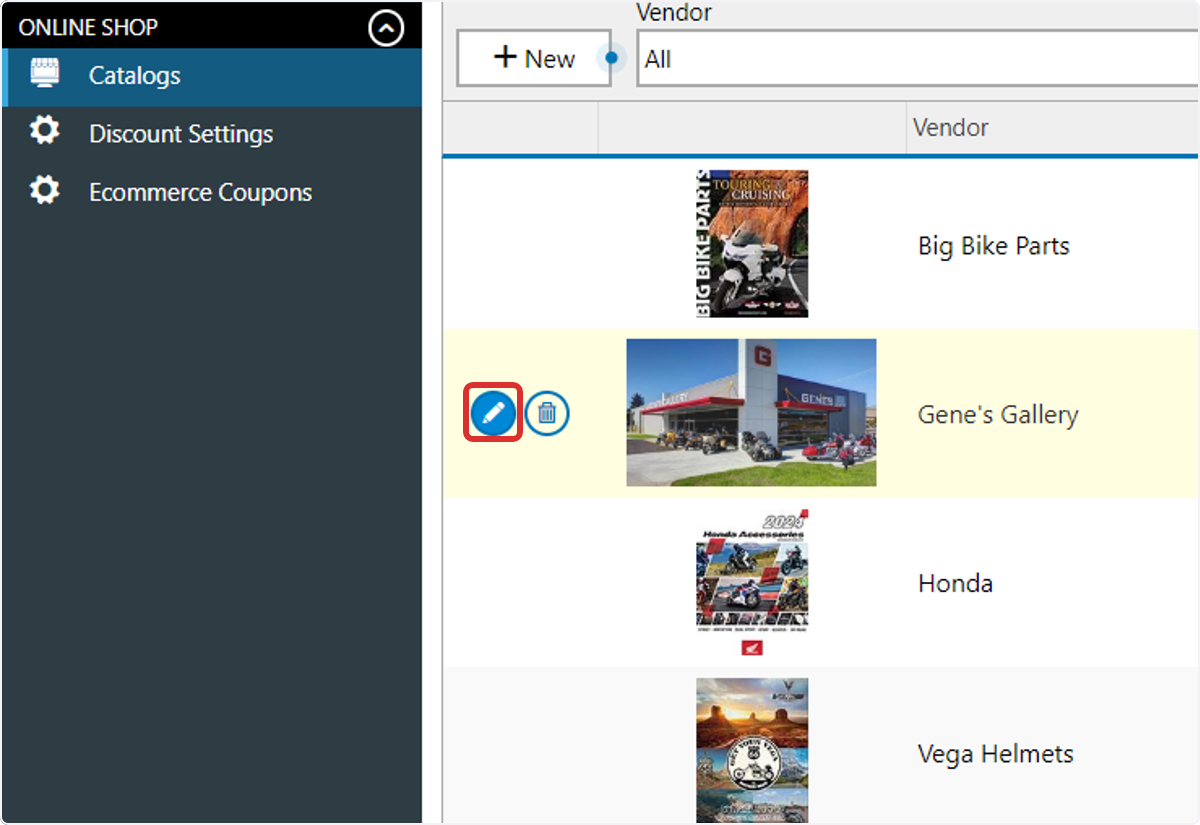Click the Catalogs calendar-style icon
The image size is (1200, 825).
click(x=44, y=73)
